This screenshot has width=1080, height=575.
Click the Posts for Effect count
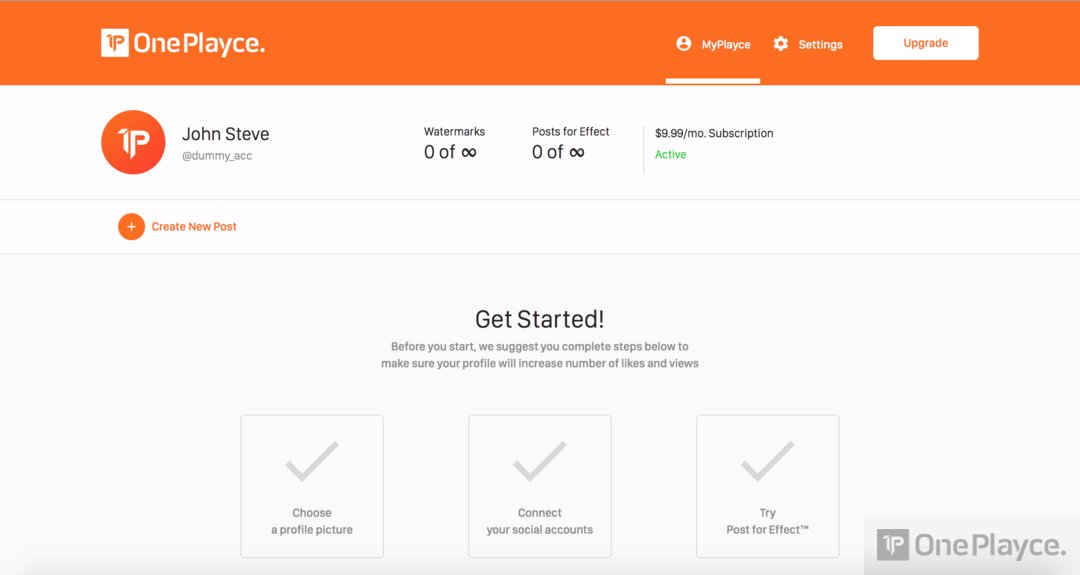pos(558,152)
